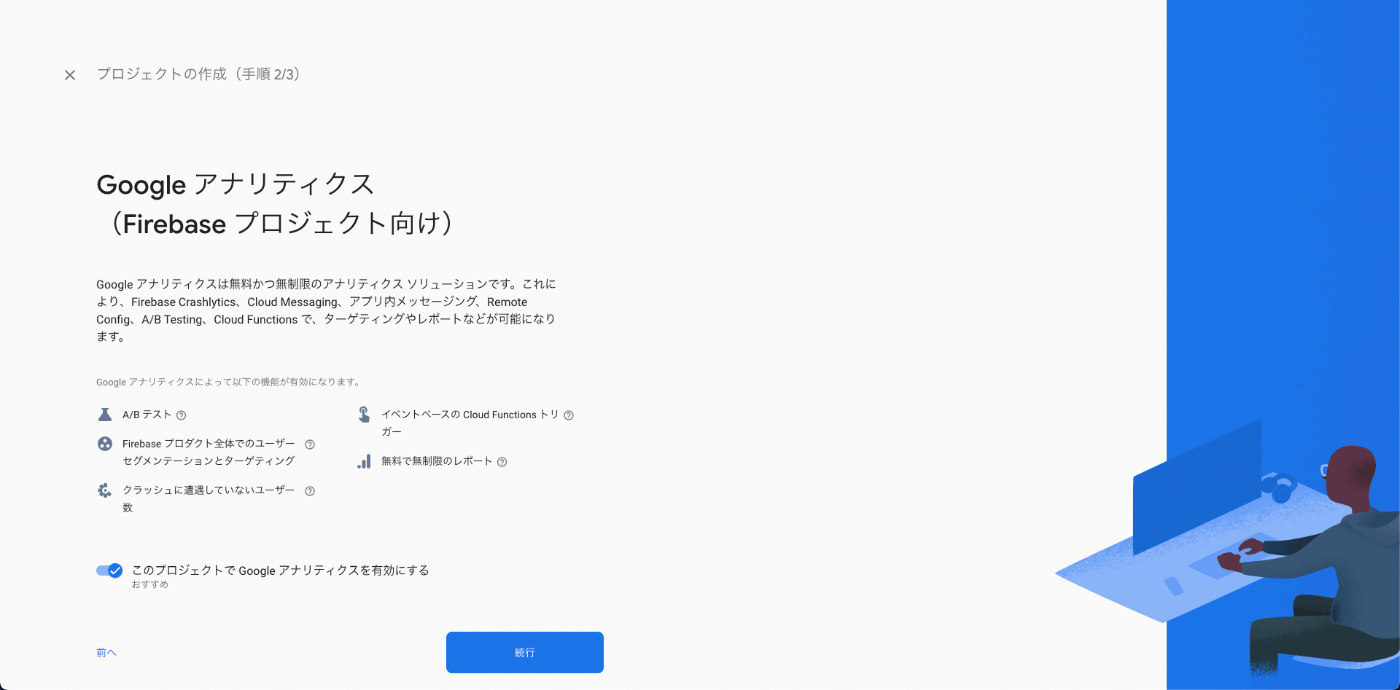The width and height of the screenshot is (1400, 690).
Task: Click the crash-free users gear icon
Action: [105, 490]
